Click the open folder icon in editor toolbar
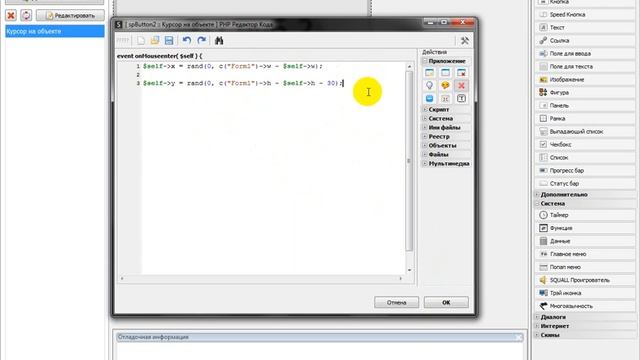The width and height of the screenshot is (640, 360). [x=155, y=40]
